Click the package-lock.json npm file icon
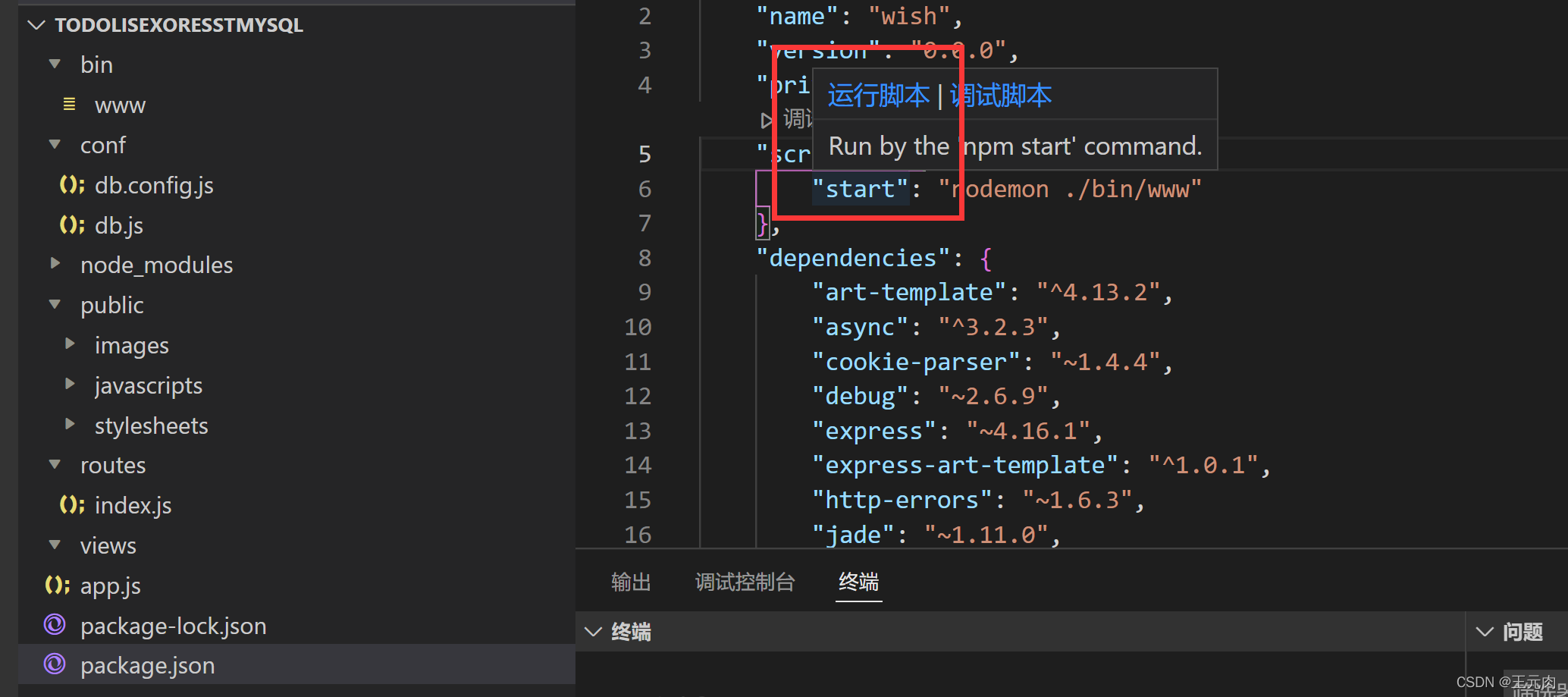This screenshot has height=697, width=1568. click(x=55, y=625)
